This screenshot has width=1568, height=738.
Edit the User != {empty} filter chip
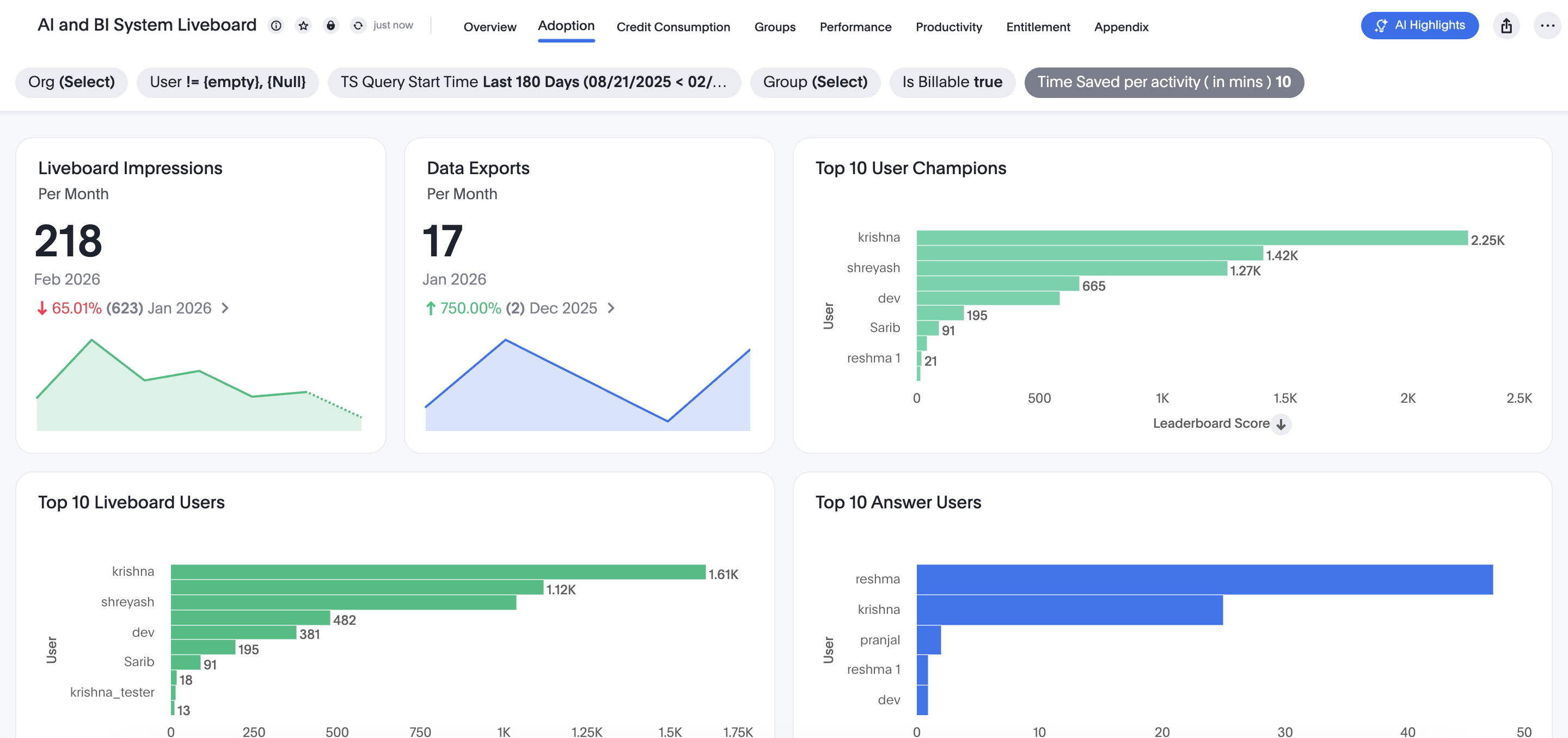(228, 82)
